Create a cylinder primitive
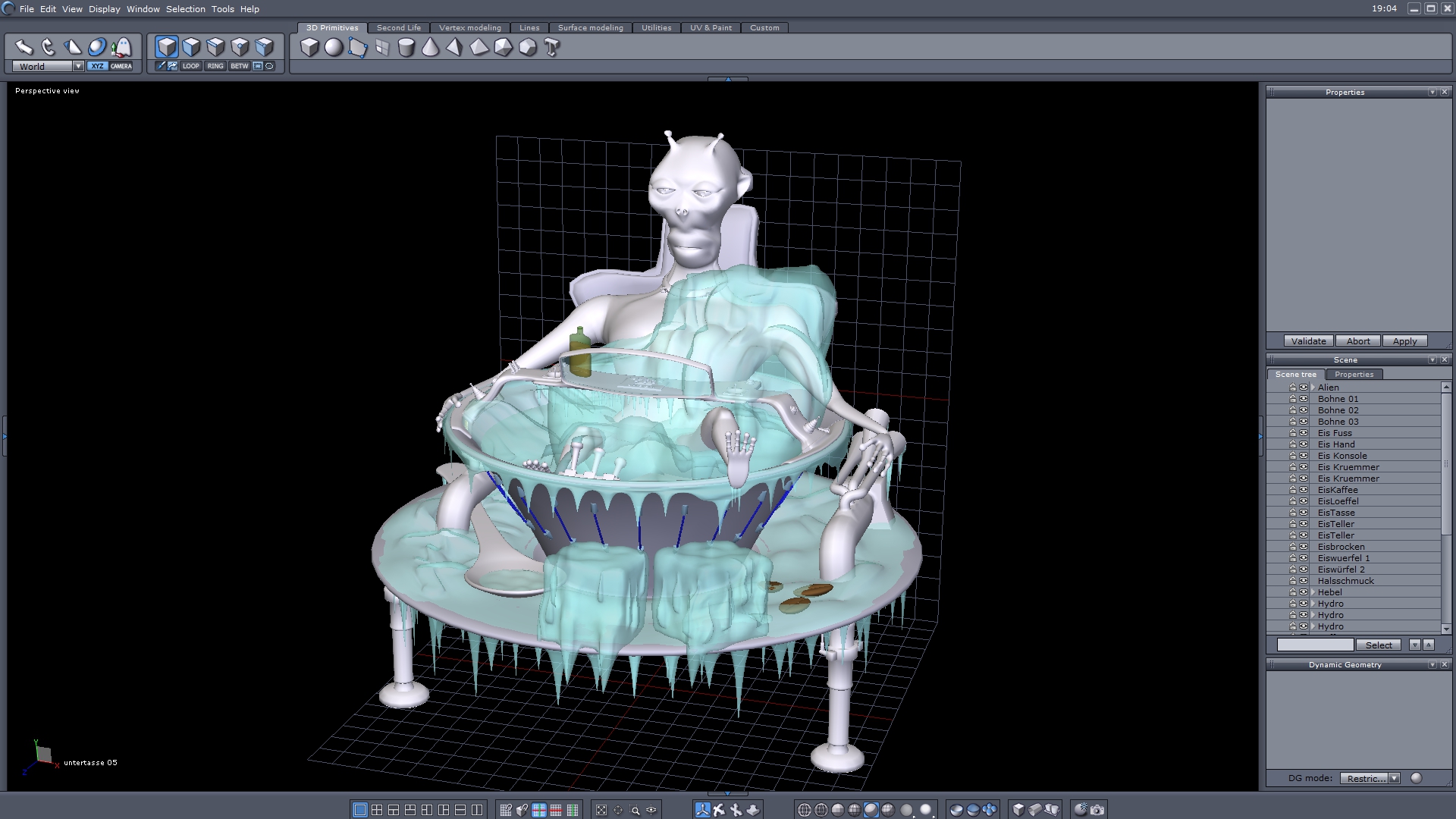The width and height of the screenshot is (1456, 819). pyautogui.click(x=406, y=48)
